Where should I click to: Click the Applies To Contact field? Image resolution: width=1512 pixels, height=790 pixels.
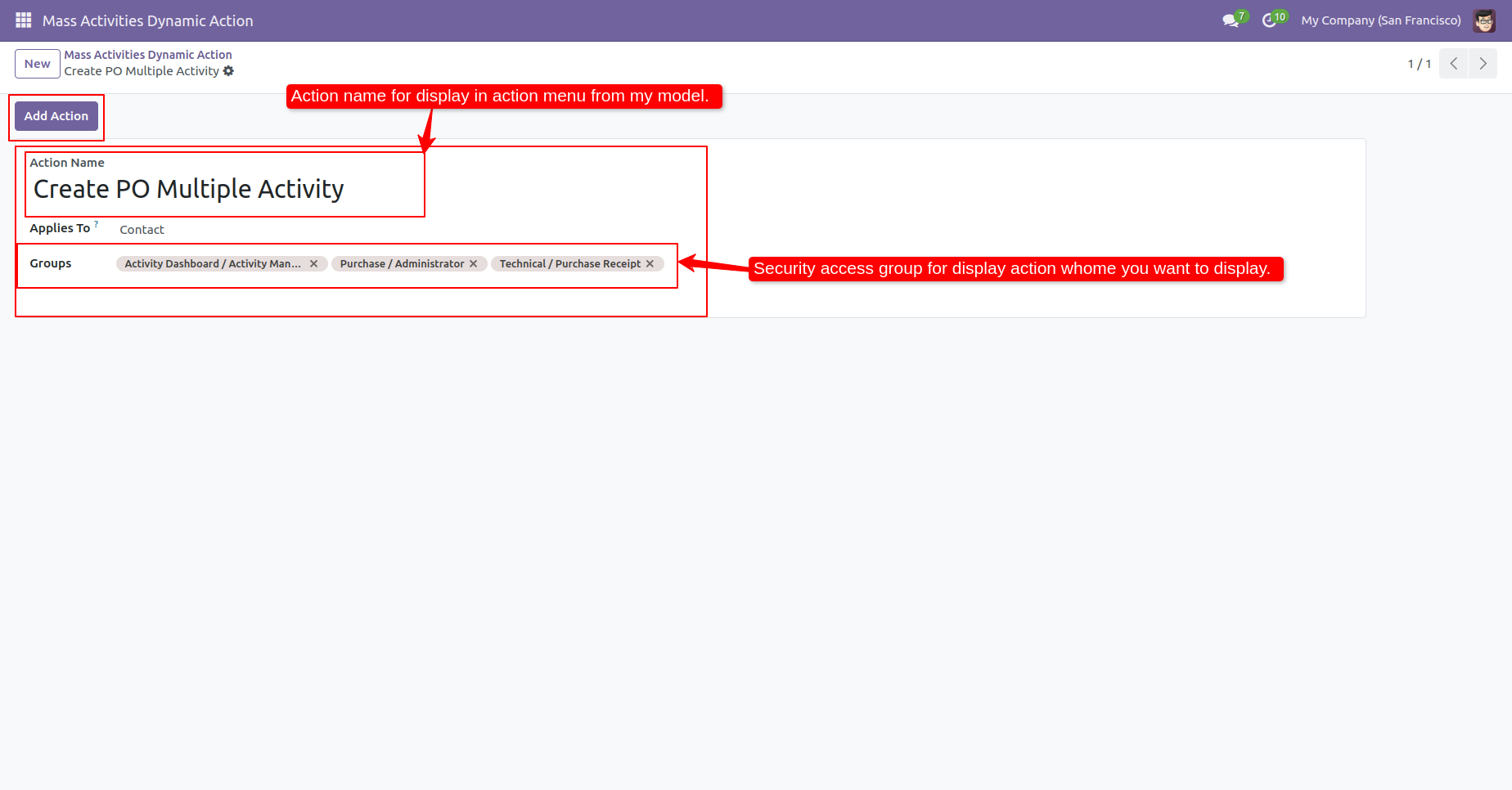[142, 230]
